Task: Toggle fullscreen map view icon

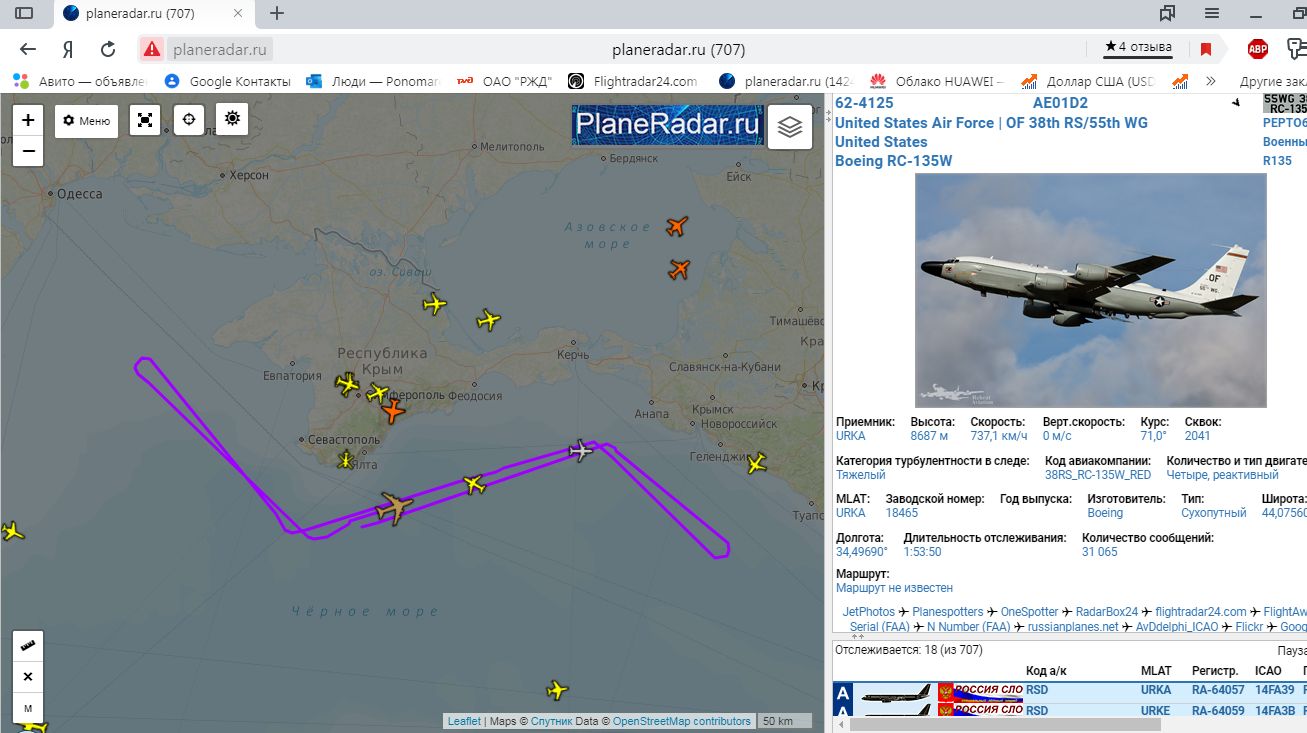Action: tap(145, 121)
